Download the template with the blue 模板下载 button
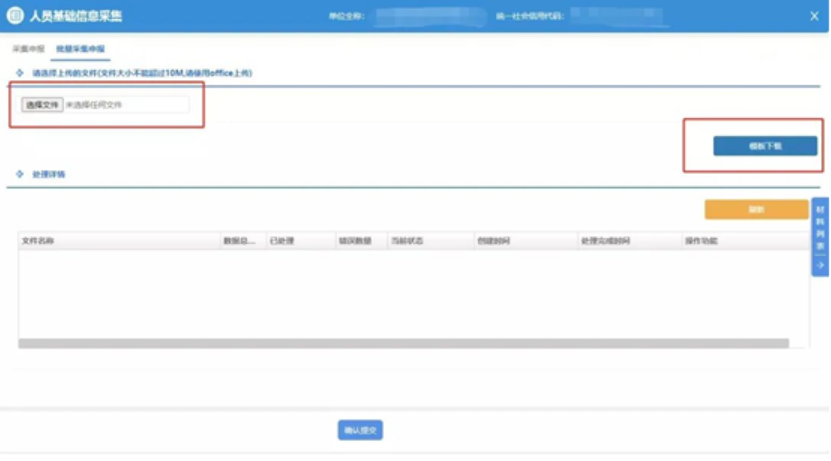Viewport: 831px width, 461px height. [765, 146]
